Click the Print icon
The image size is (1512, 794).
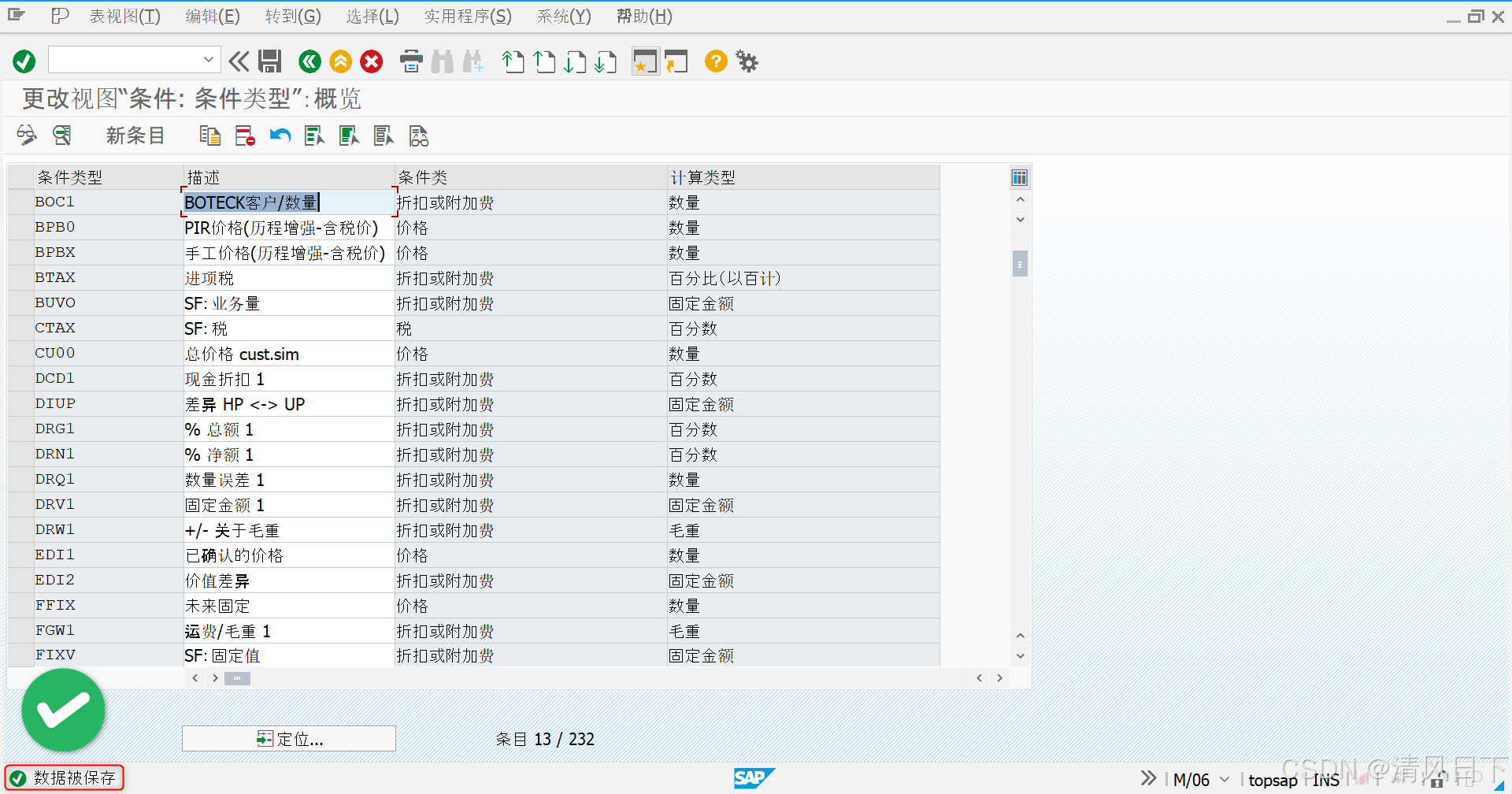pyautogui.click(x=411, y=61)
